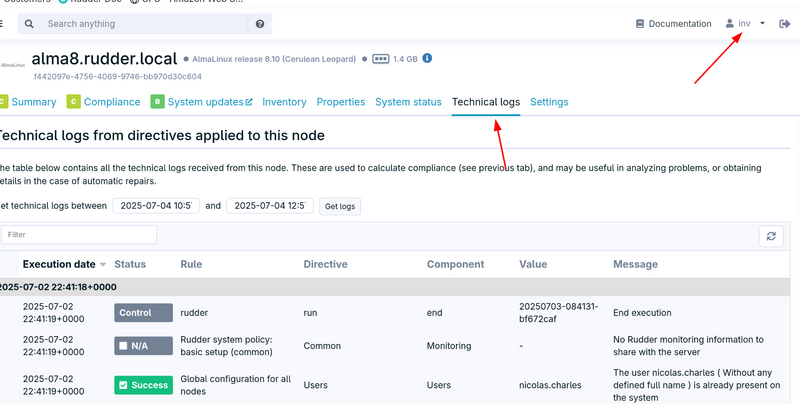This screenshot has height=404, width=800.
Task: Open the Summary tab
Action: [x=34, y=102]
